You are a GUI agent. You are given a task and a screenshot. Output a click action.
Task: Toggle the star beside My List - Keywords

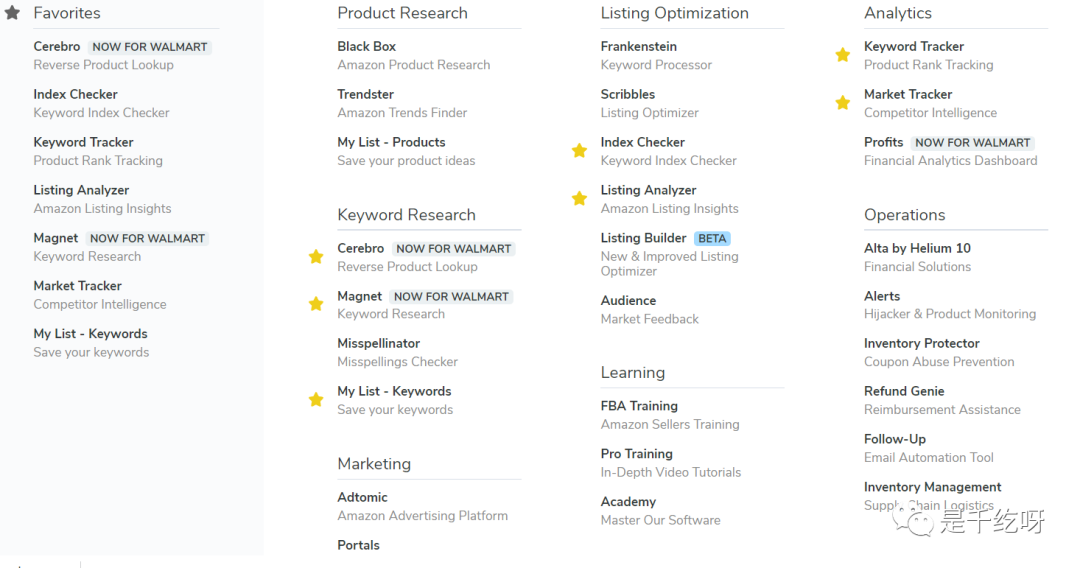(x=316, y=400)
